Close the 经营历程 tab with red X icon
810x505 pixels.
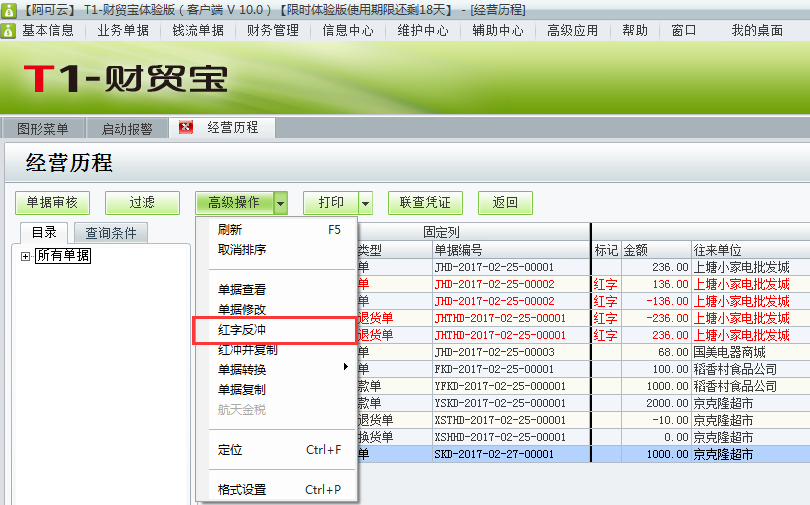tap(185, 127)
